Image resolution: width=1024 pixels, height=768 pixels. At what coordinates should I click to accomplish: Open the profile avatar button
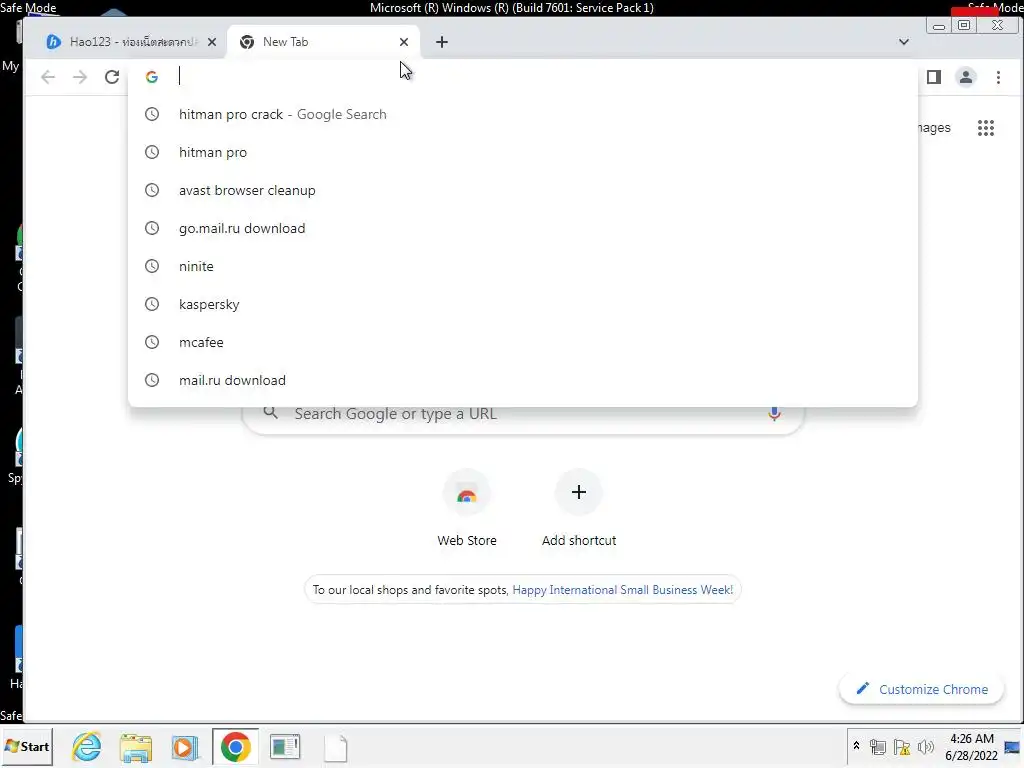pyautogui.click(x=966, y=77)
